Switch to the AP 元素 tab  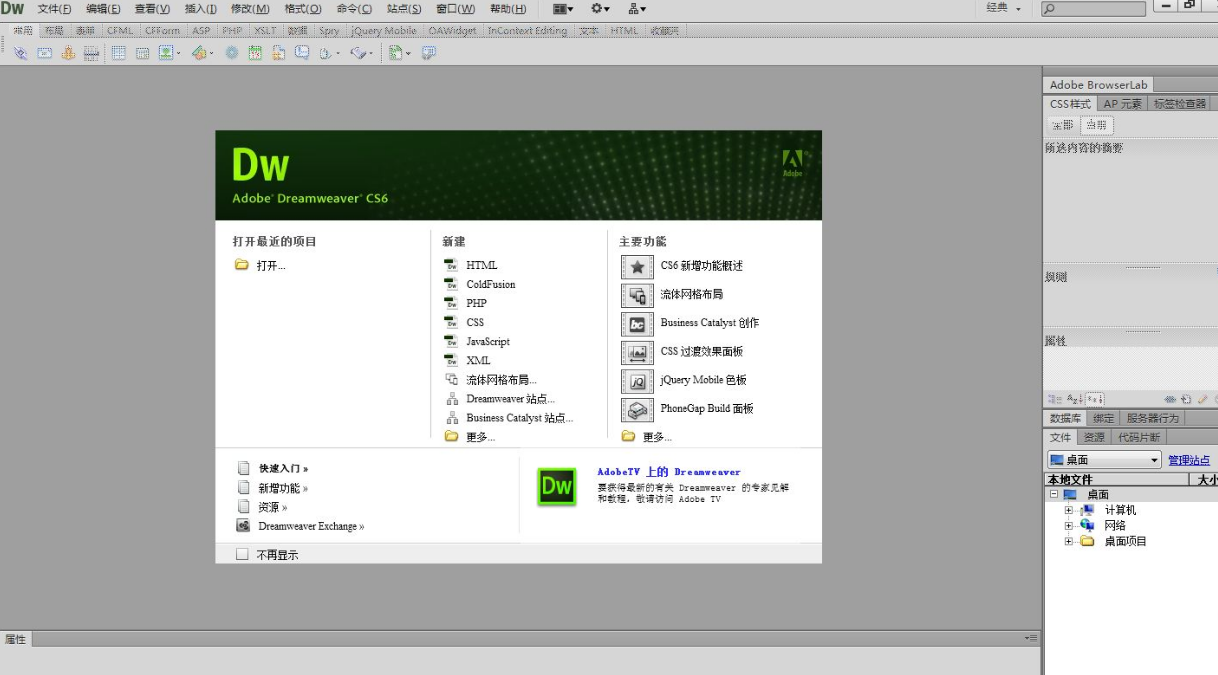[1122, 104]
